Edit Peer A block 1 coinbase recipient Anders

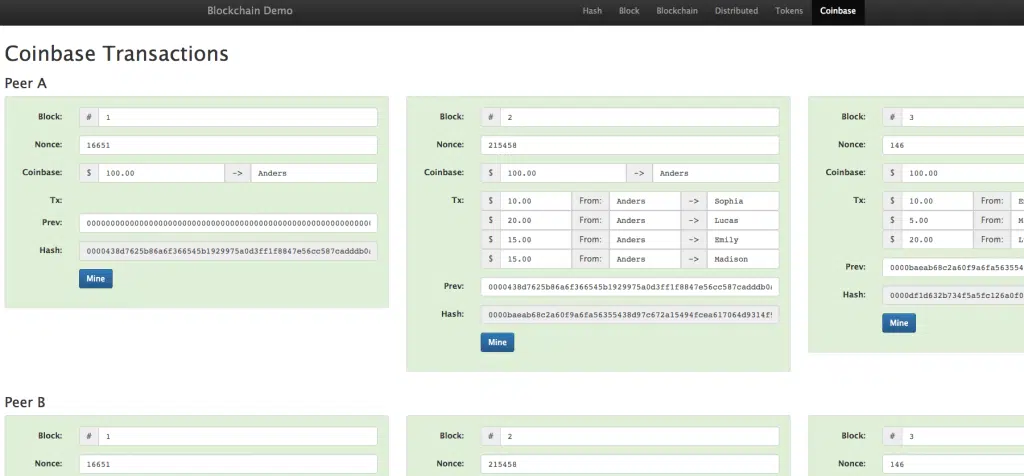point(314,173)
